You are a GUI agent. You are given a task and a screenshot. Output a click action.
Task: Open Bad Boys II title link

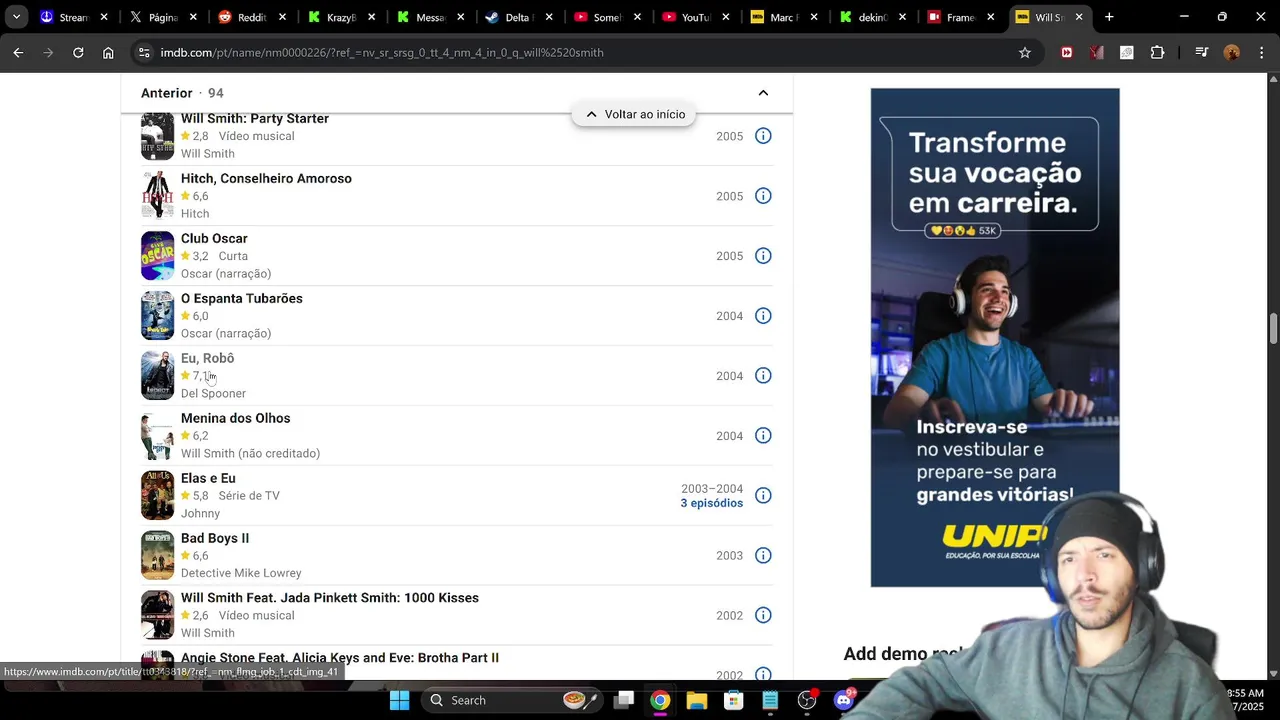pos(215,538)
